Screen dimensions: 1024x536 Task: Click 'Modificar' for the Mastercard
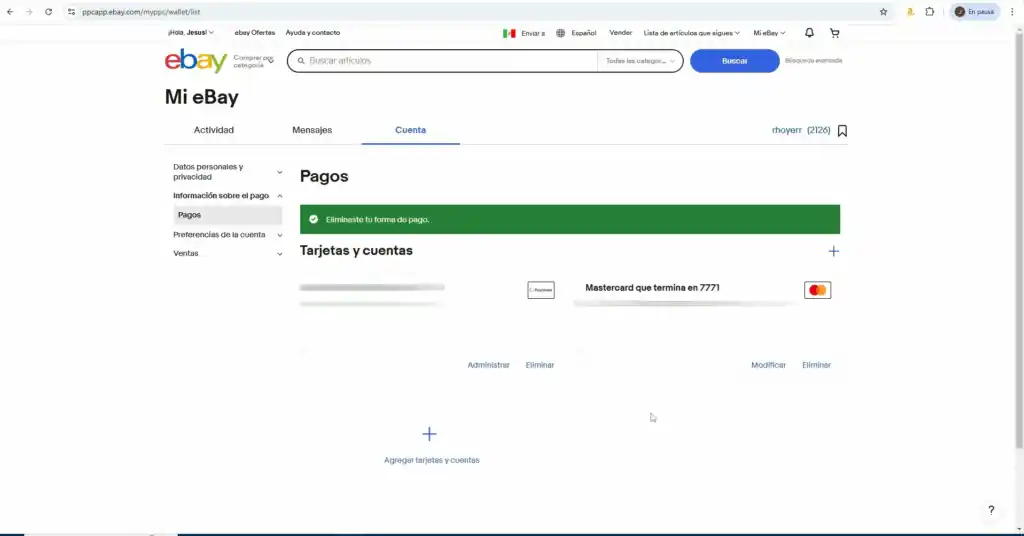(x=768, y=365)
